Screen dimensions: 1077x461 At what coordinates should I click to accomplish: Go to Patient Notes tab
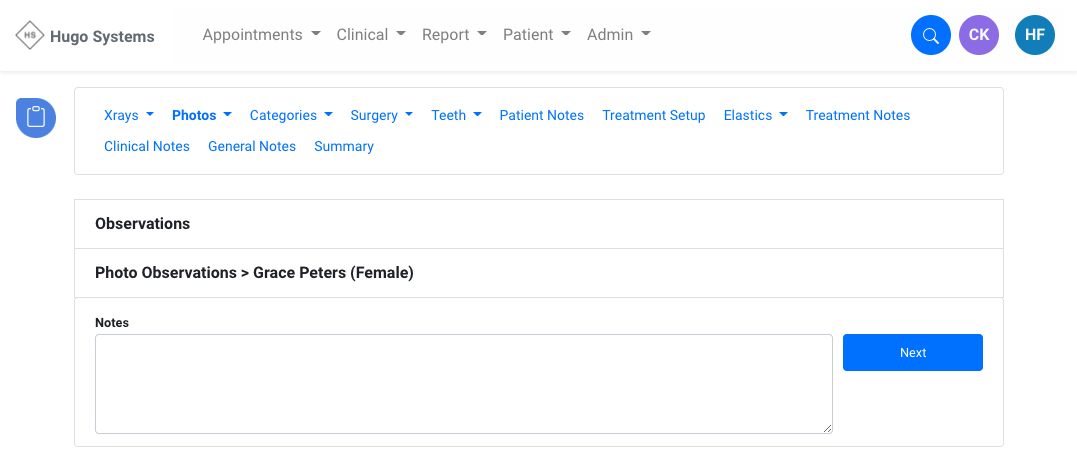tap(541, 115)
